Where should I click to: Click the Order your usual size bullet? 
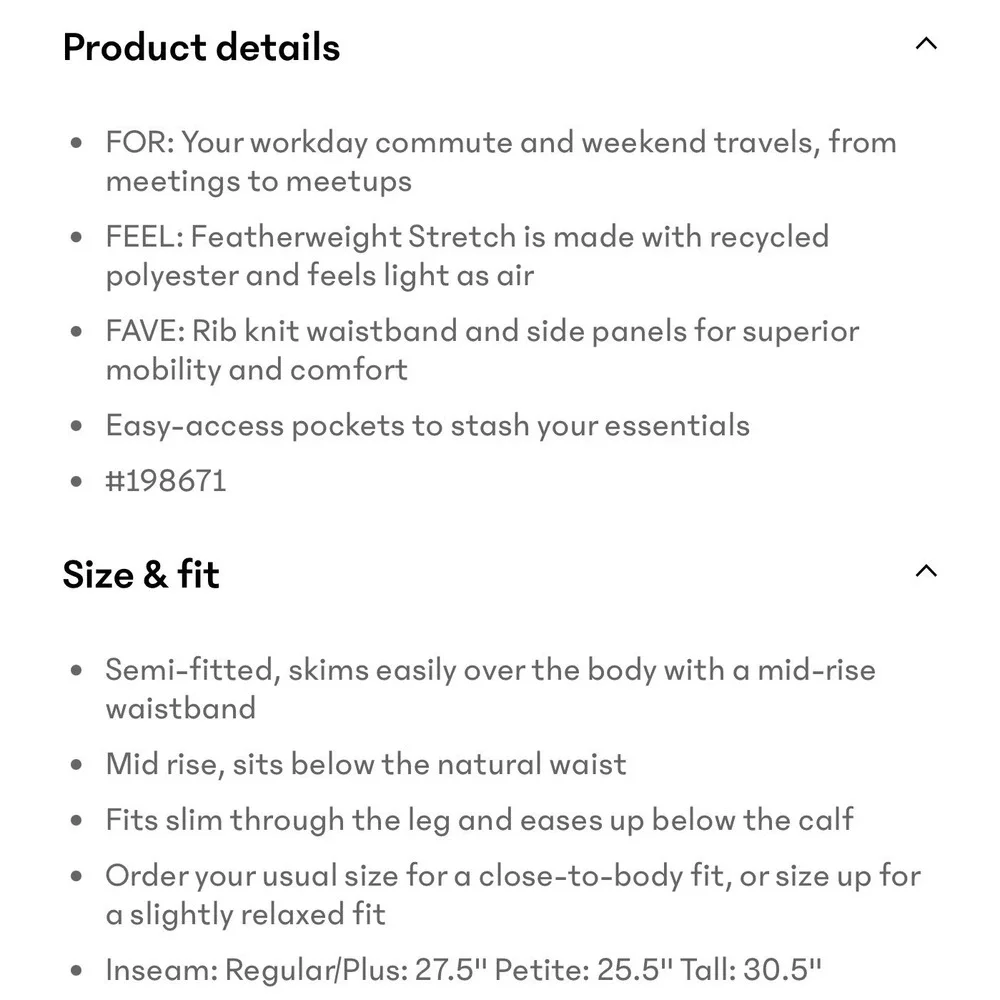click(513, 895)
